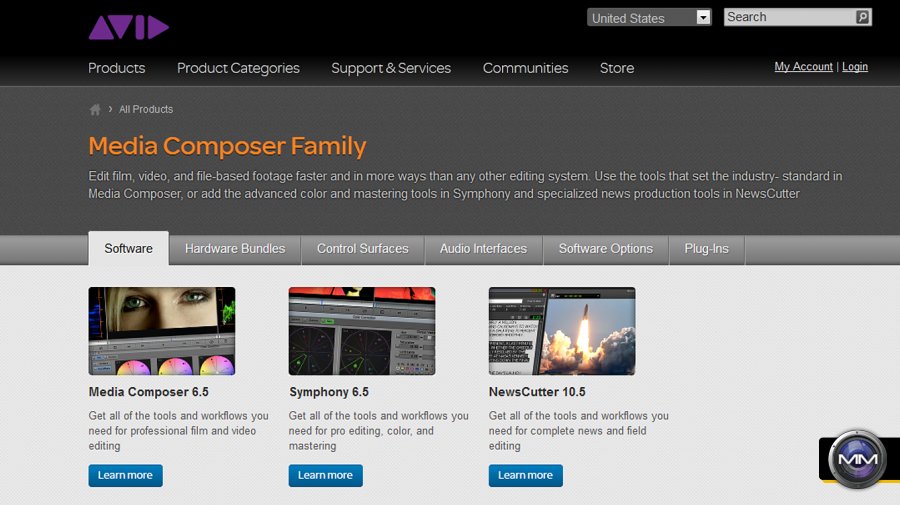This screenshot has width=900, height=505.
Task: Open the Products menu
Action: (x=116, y=68)
